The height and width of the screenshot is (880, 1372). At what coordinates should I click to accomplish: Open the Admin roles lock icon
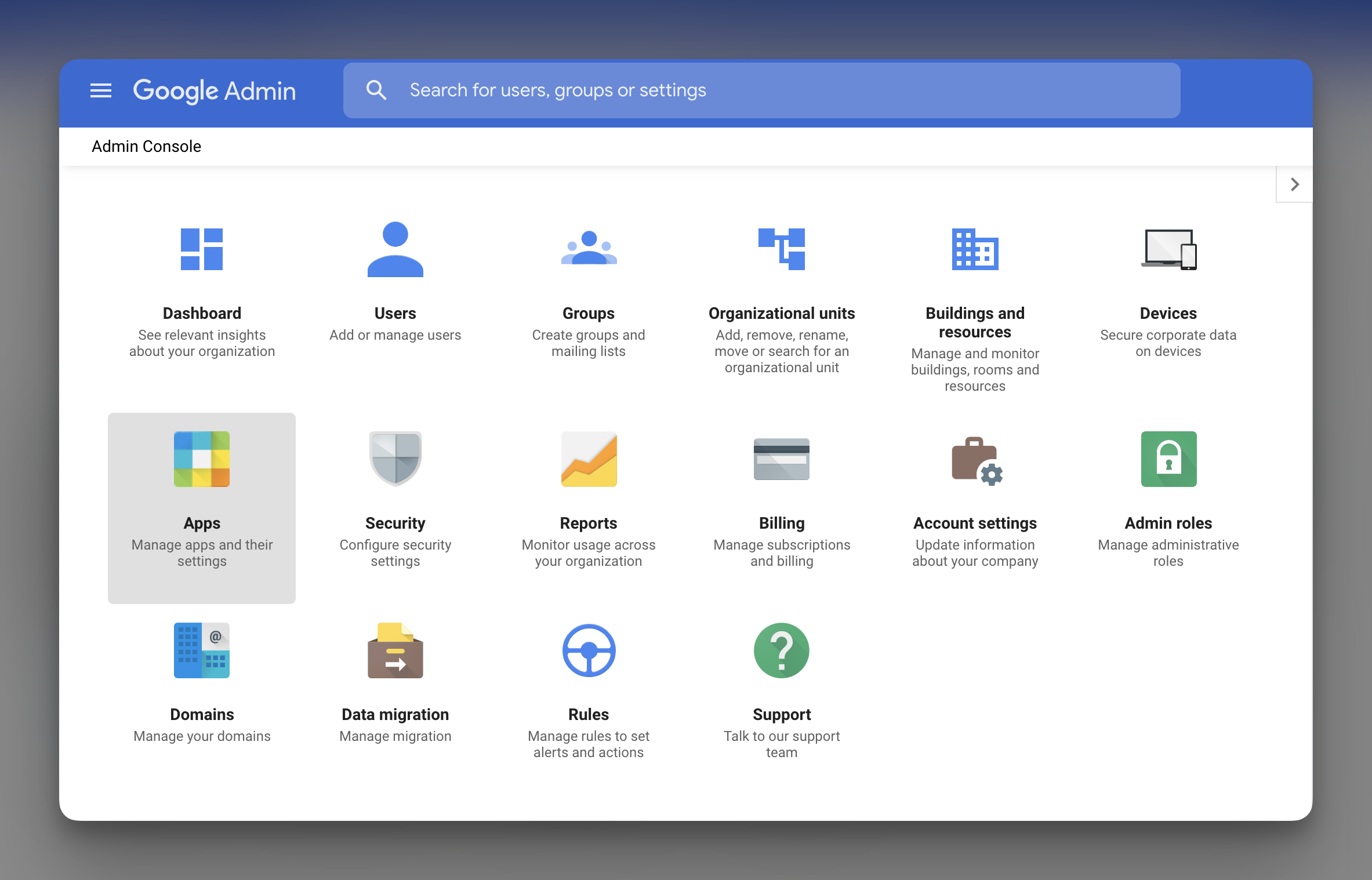pos(1168,459)
